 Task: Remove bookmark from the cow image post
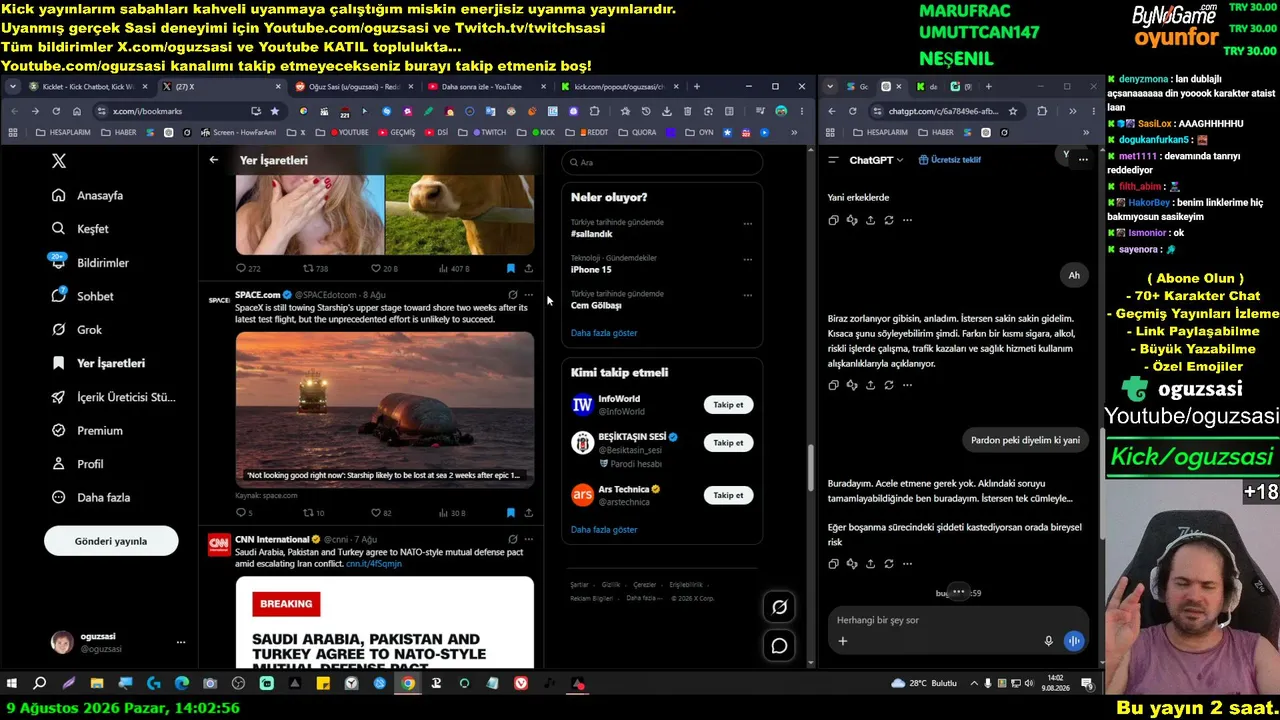510,268
